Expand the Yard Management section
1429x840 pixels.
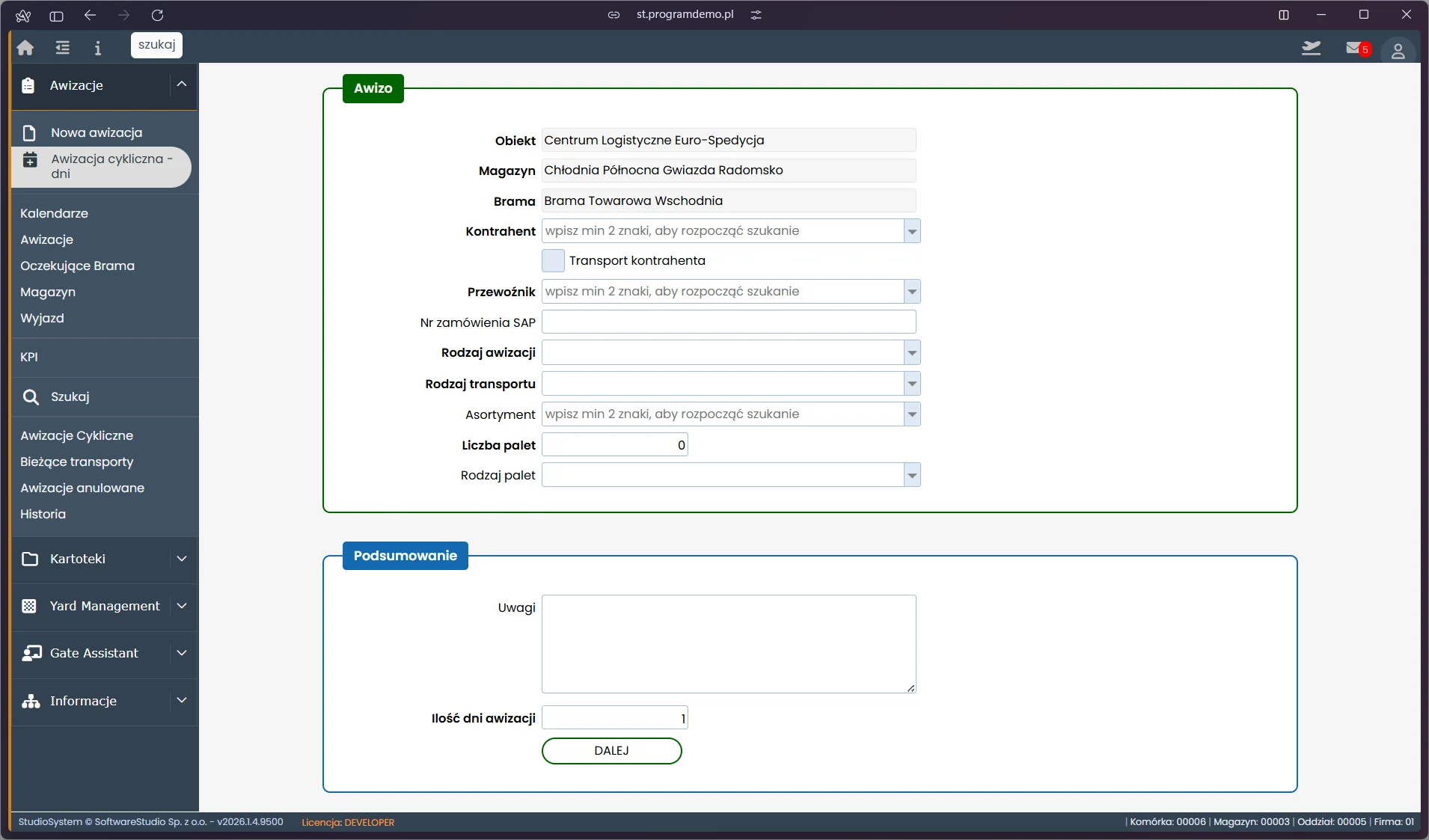tap(182, 606)
